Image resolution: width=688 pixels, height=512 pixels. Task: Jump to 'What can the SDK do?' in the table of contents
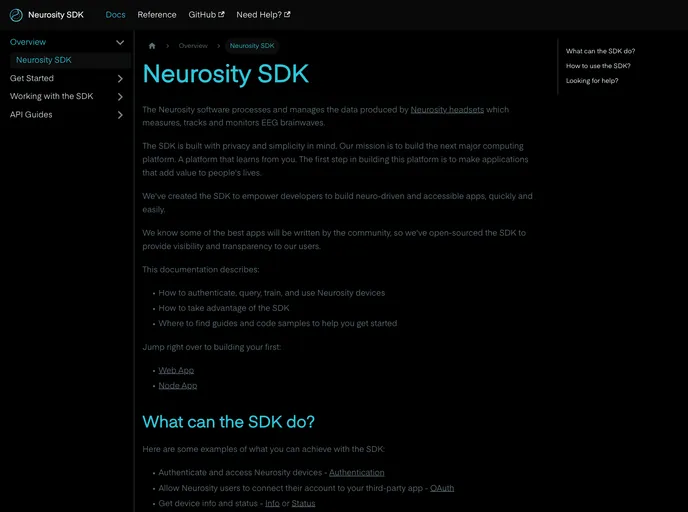click(600, 51)
